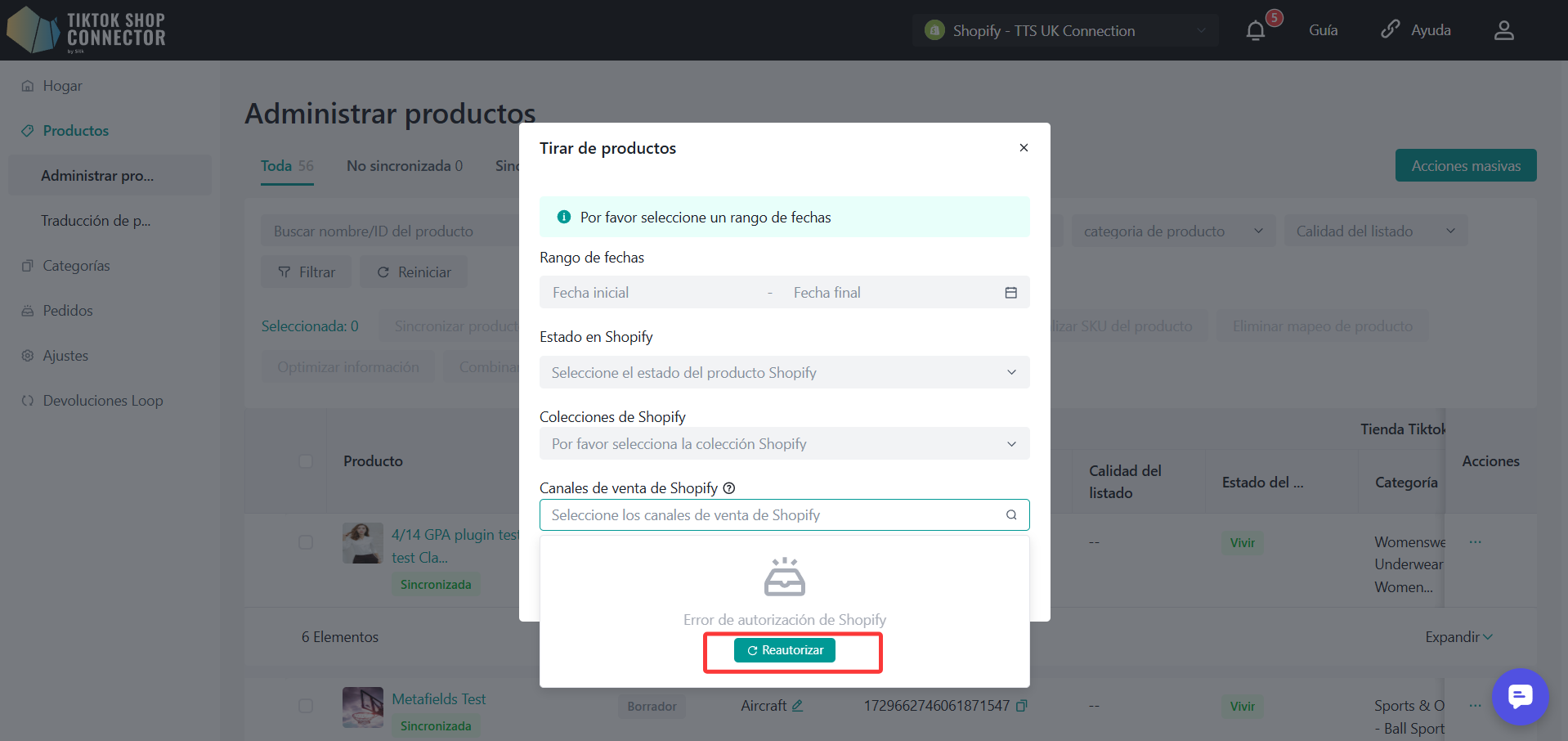
Task: Open the live chat support bubble
Action: [x=1519, y=697]
